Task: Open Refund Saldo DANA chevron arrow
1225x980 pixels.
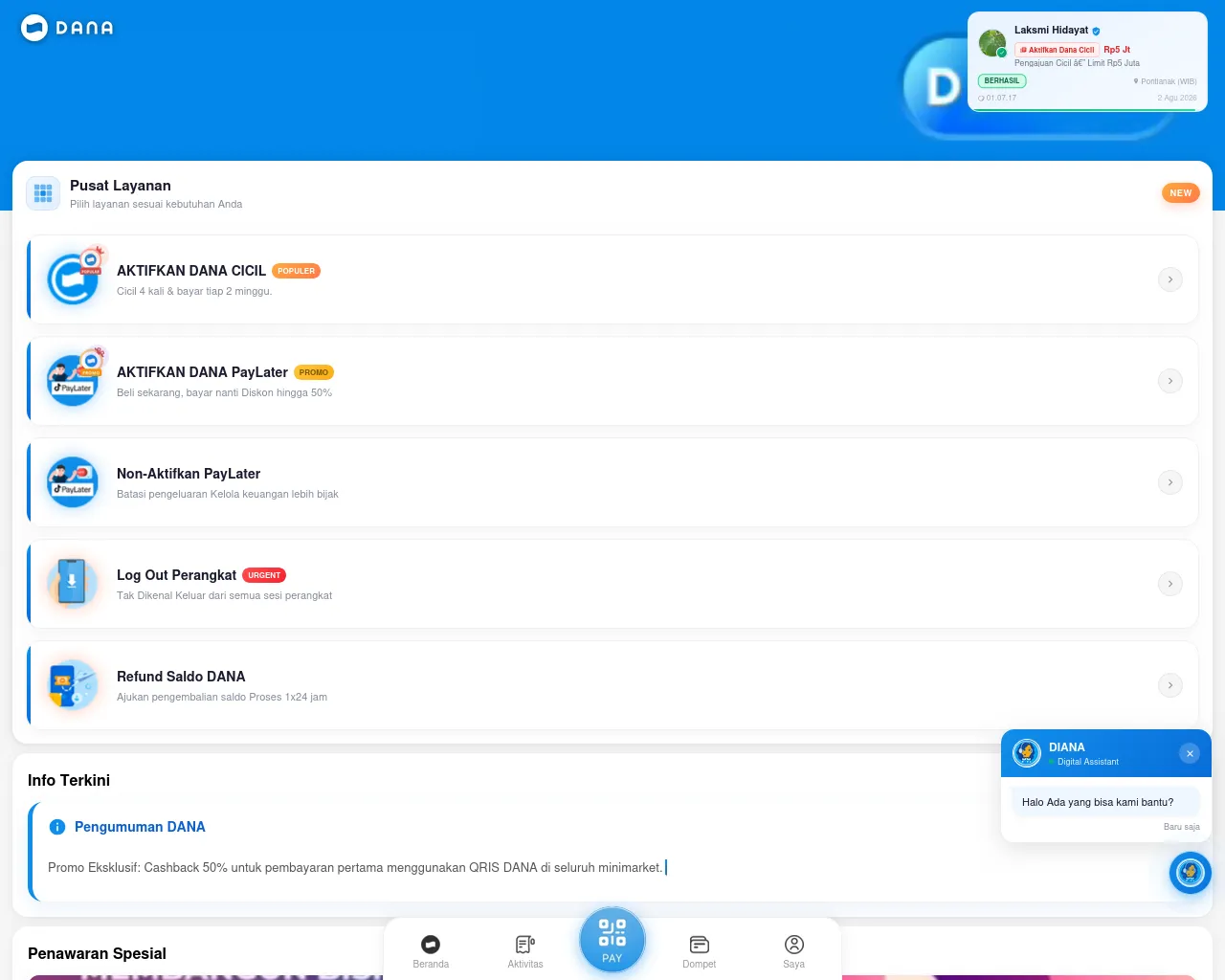Action: (1170, 685)
